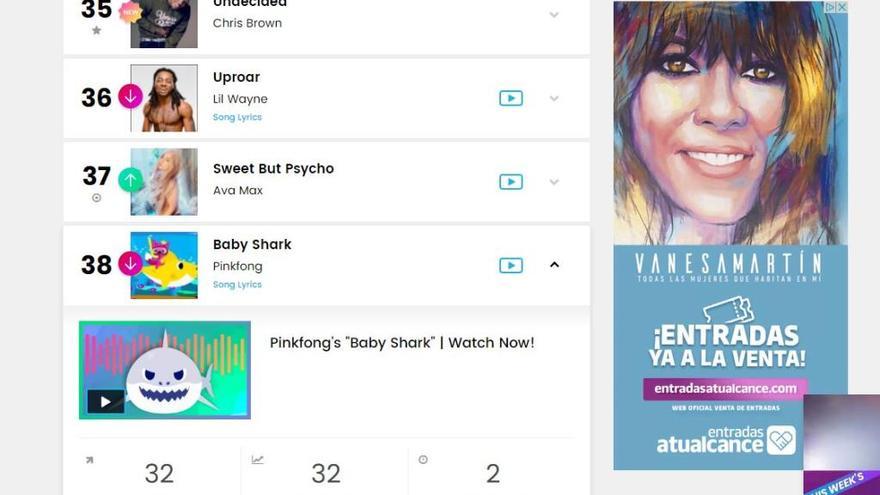Image resolution: width=880 pixels, height=495 pixels.
Task: Click the Pinkfong's "Baby Shark" Watch Now title
Action: [402, 343]
